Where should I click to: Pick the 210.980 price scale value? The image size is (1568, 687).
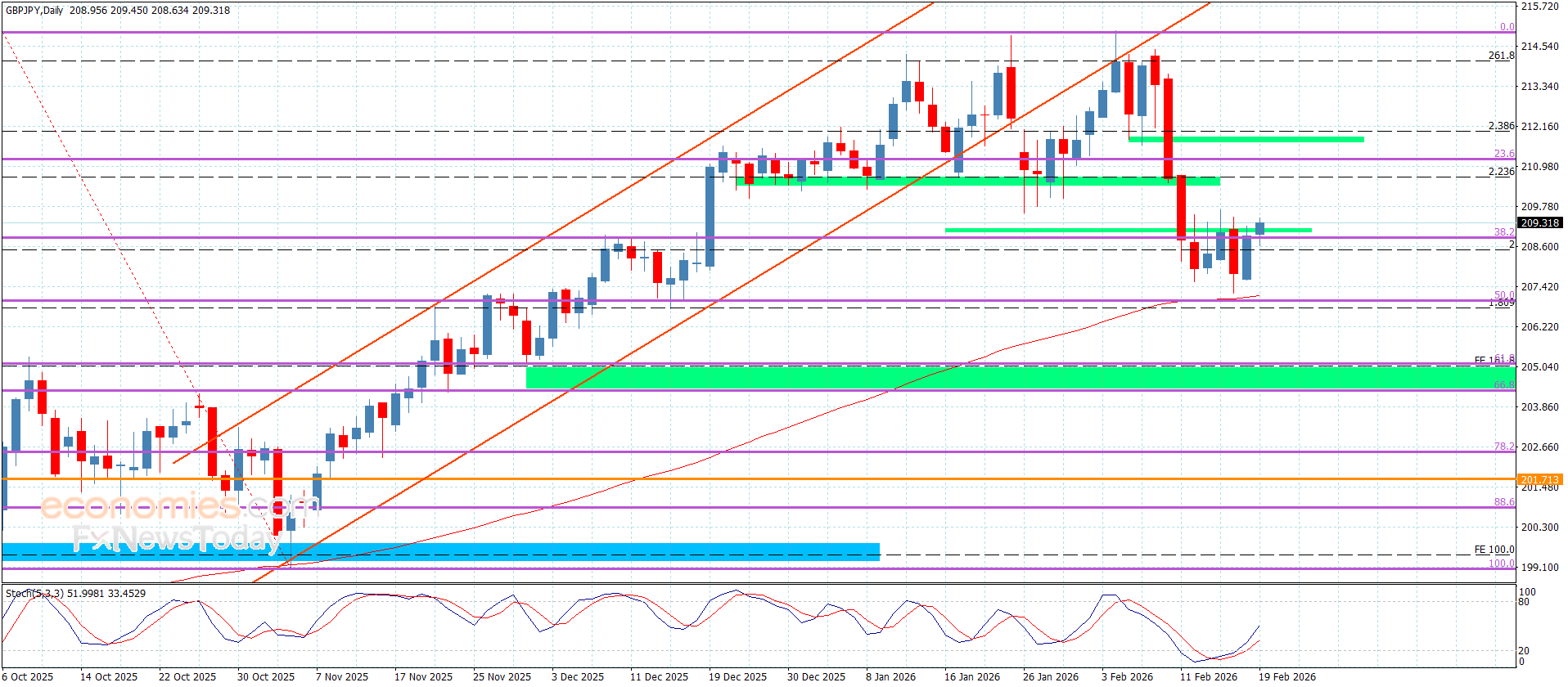pos(1539,167)
